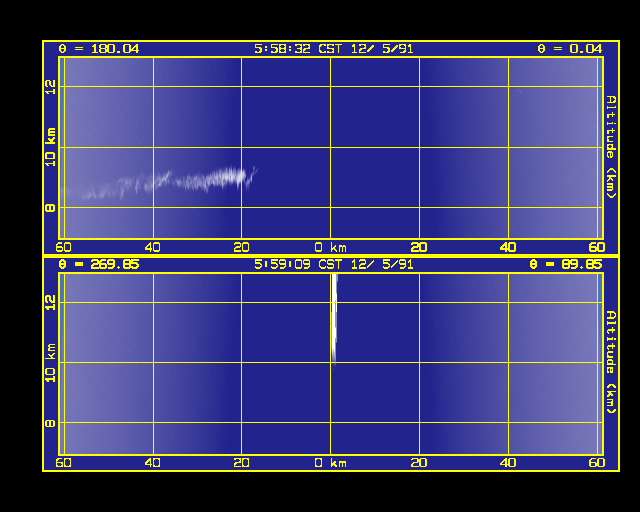Click the bottom panel's left-side 20 range label

click(241, 463)
